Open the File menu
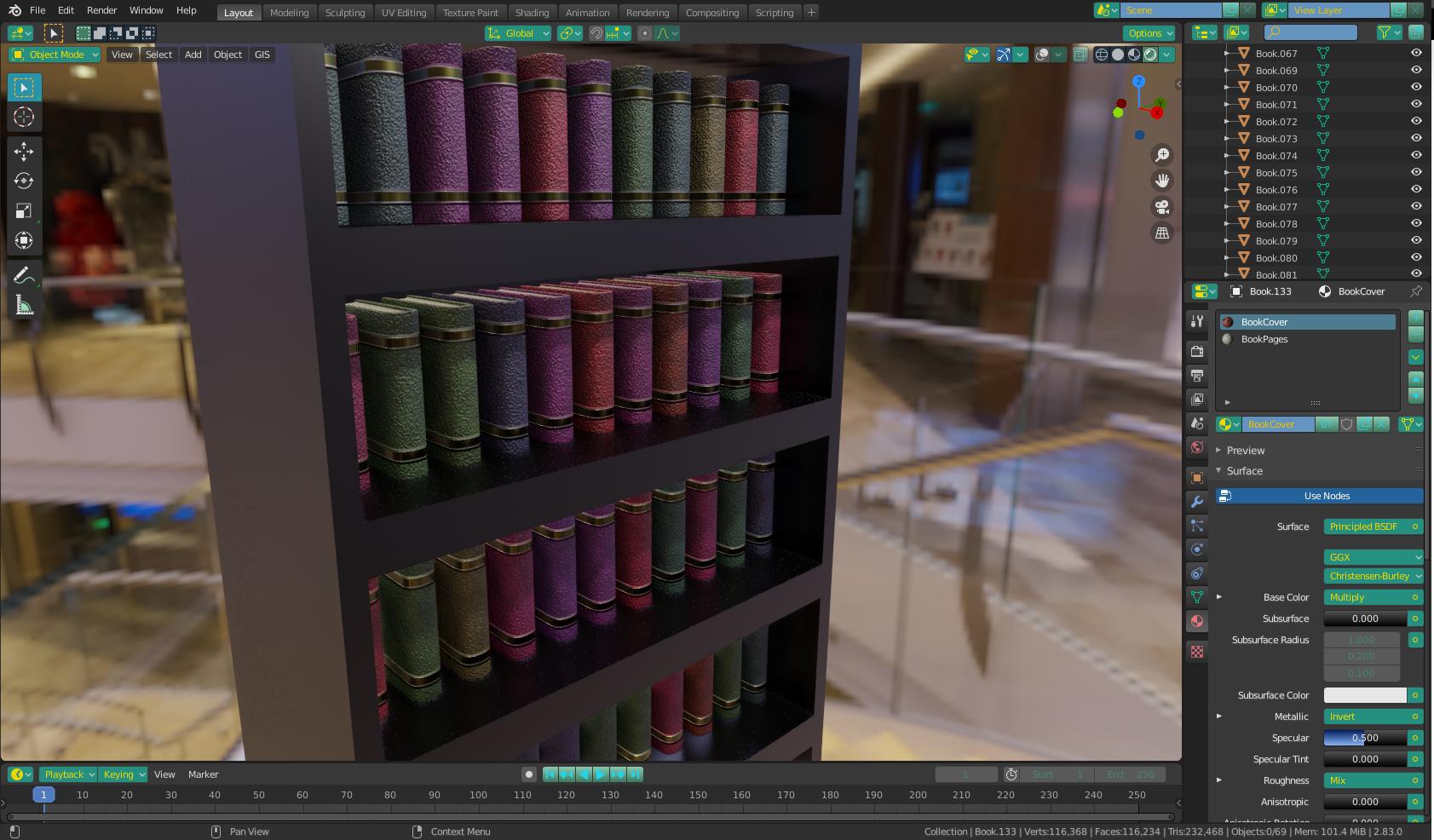Viewport: 1434px width, 840px height. (37, 10)
